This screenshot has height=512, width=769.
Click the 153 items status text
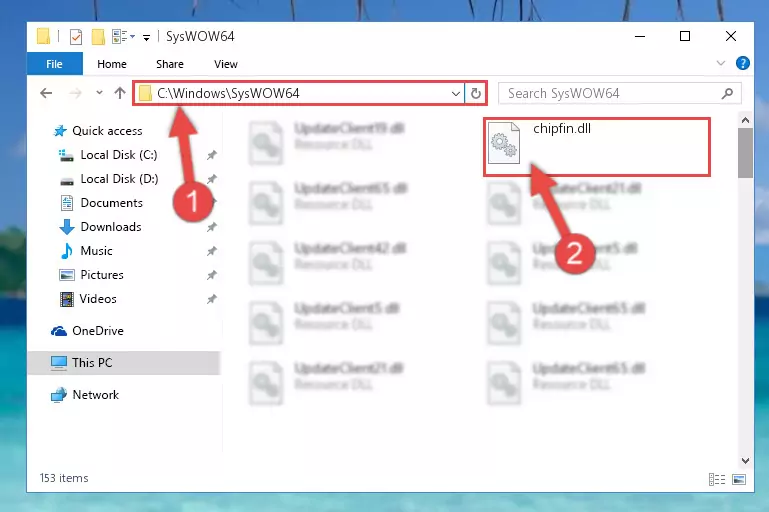pos(64,478)
